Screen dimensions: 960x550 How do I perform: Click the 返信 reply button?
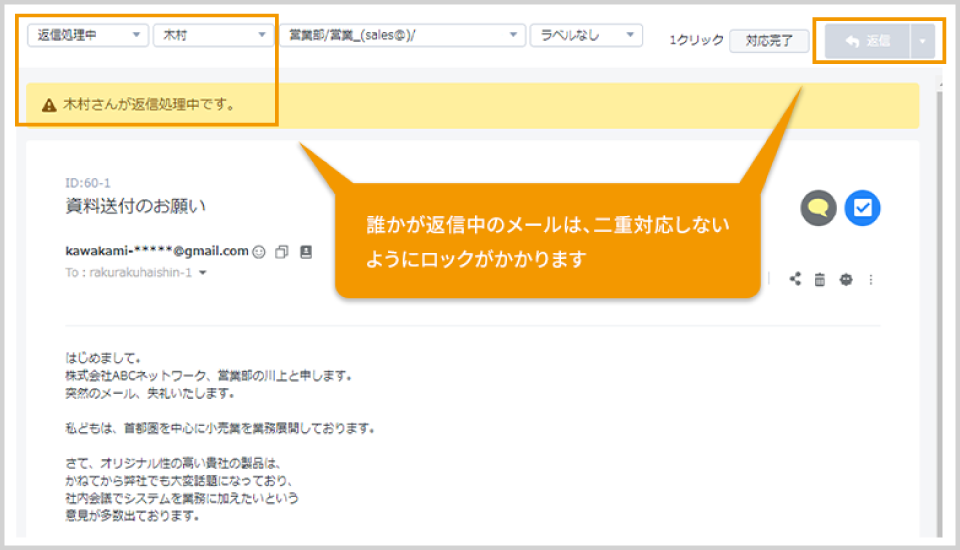(867, 41)
